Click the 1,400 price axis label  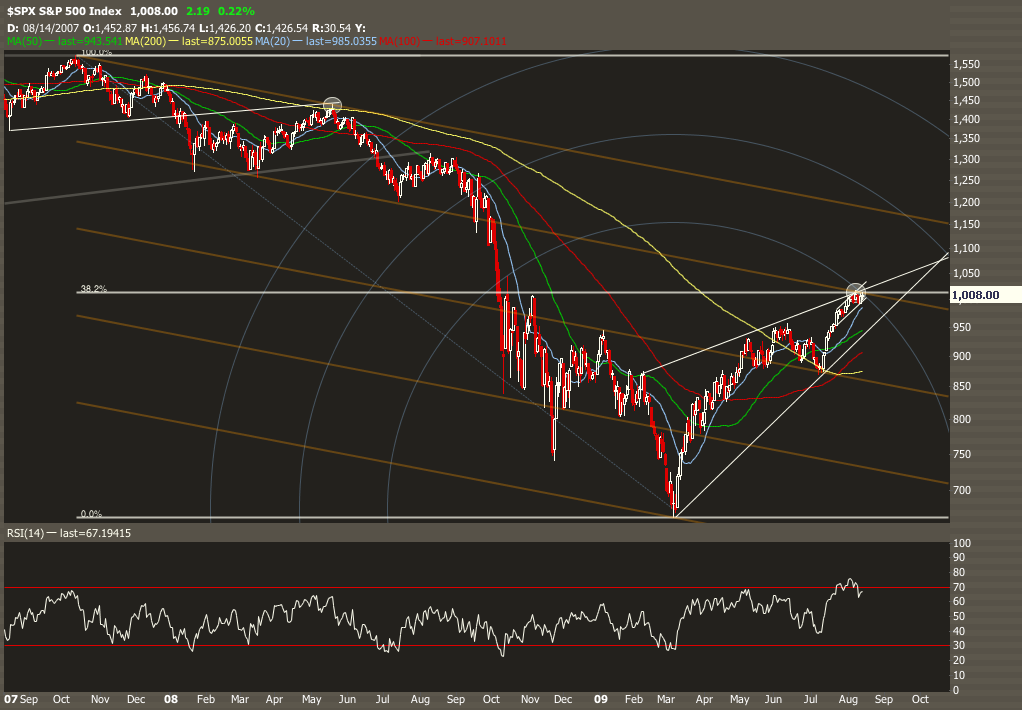point(966,119)
